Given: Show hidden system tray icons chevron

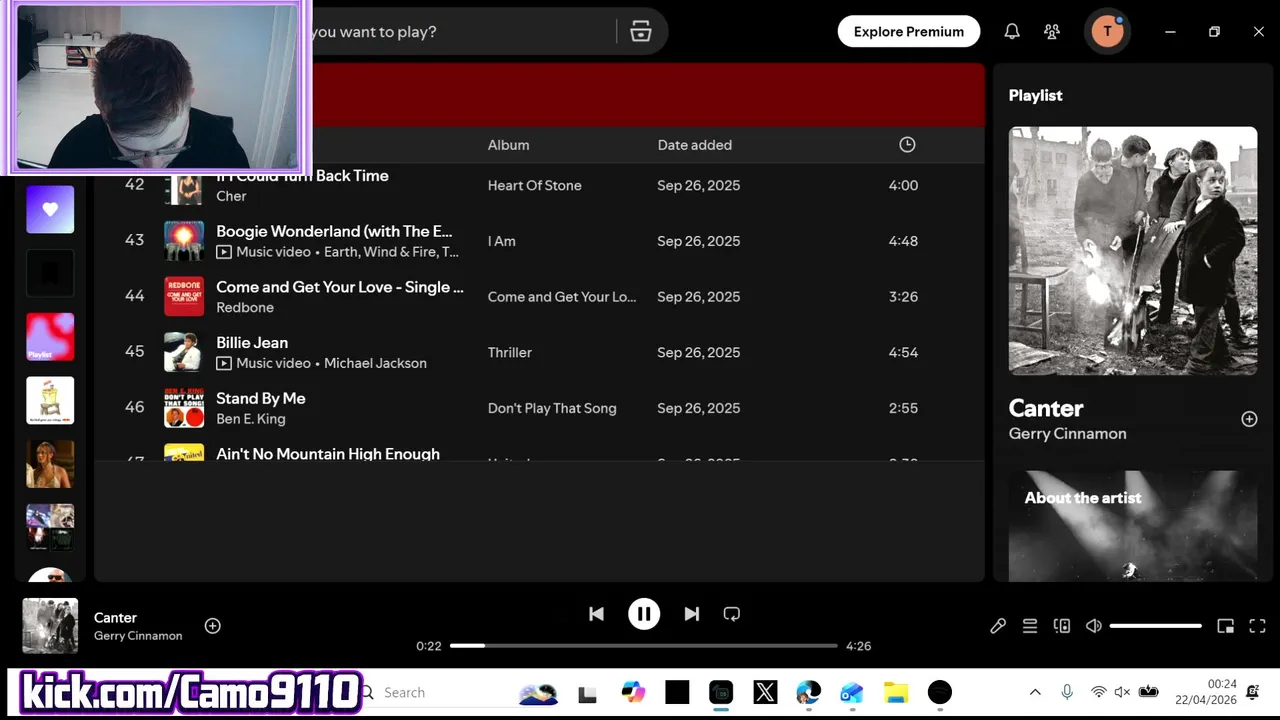Looking at the screenshot, I should point(1035,692).
